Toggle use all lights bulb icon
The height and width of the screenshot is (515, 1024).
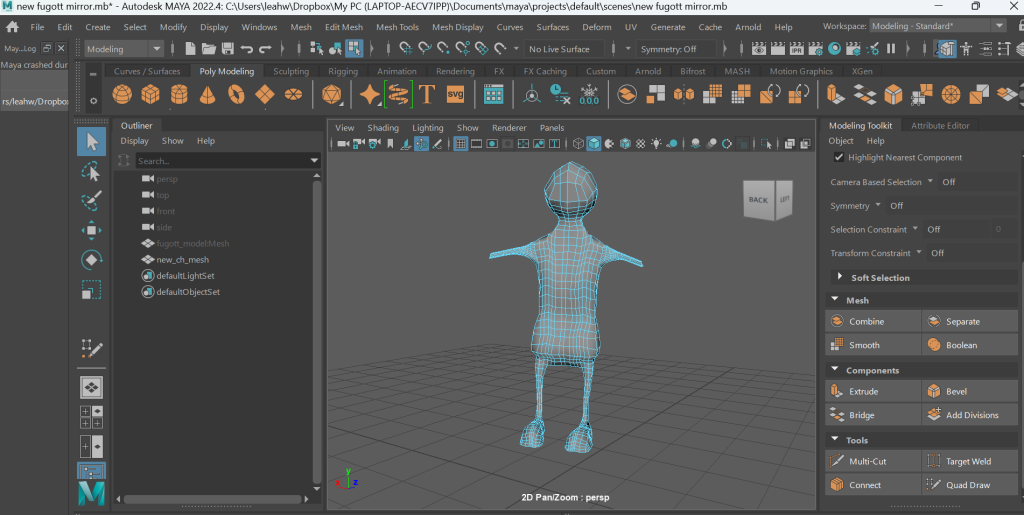656,144
